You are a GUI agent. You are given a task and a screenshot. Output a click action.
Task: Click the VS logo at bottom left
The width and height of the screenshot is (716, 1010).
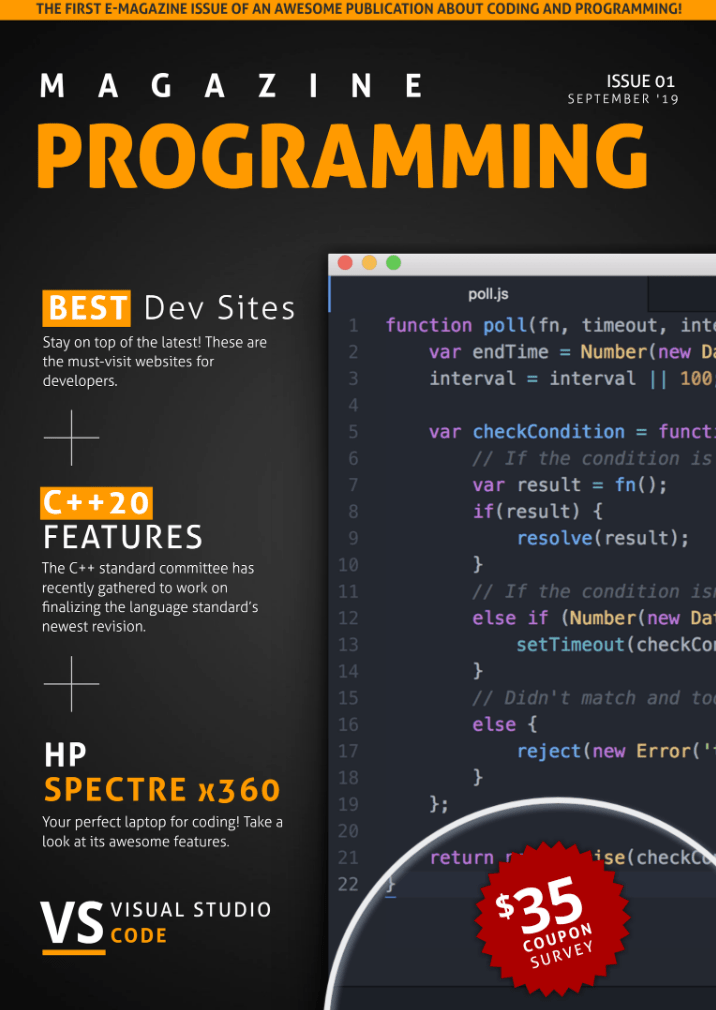(72, 922)
